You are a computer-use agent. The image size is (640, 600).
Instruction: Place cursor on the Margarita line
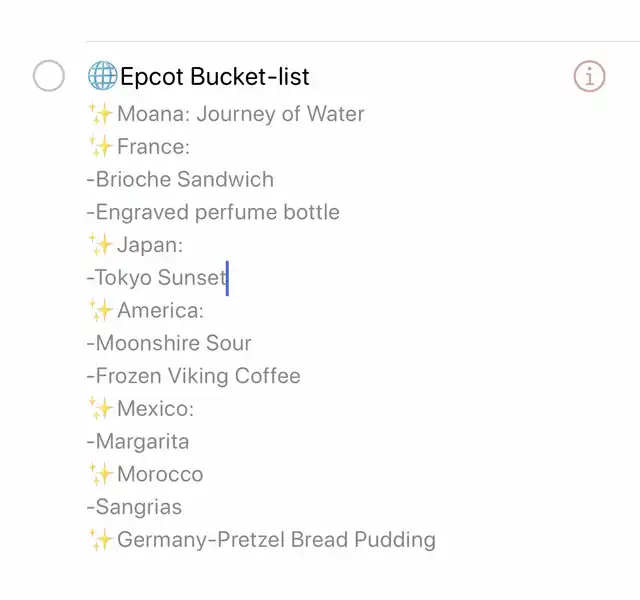click(x=138, y=441)
